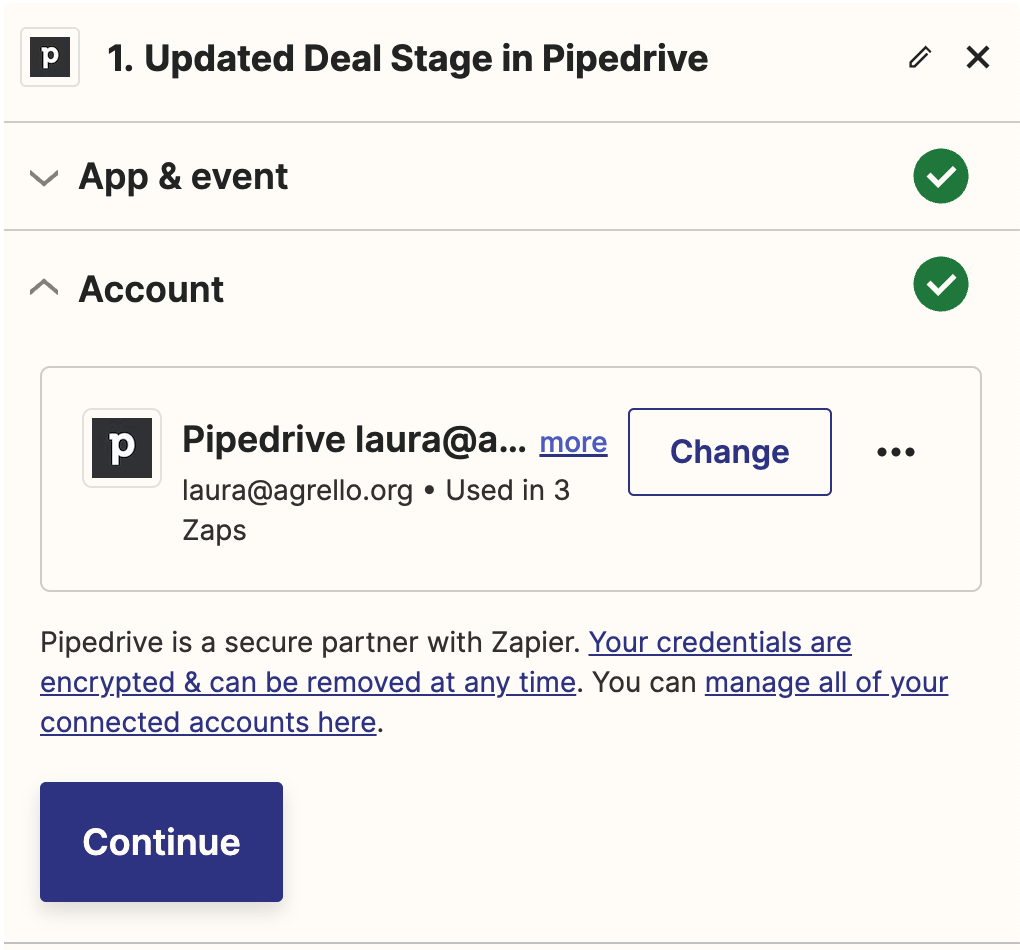
Task: Click the pencil icon to rename the step
Action: pos(919,58)
